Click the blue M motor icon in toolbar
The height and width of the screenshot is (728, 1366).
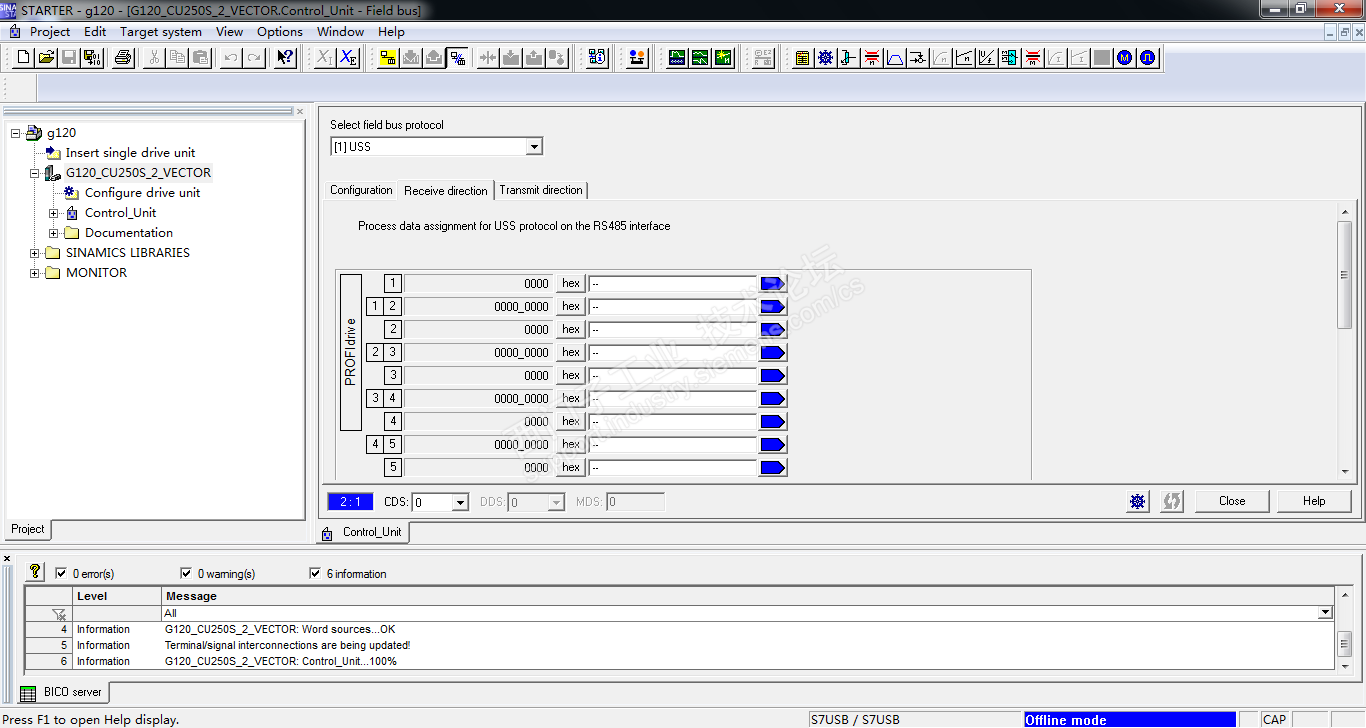pyautogui.click(x=1125, y=58)
